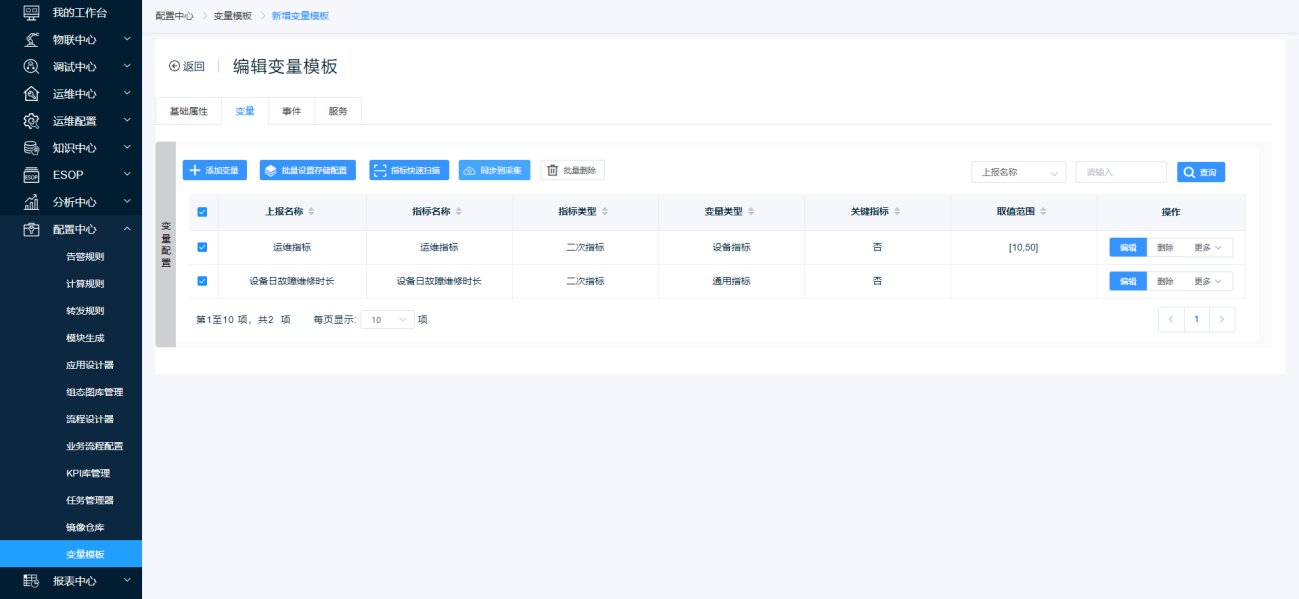The height and width of the screenshot is (599, 1299).
Task: Expand 更多 menu for 运维指标 row
Action: click(x=1207, y=247)
